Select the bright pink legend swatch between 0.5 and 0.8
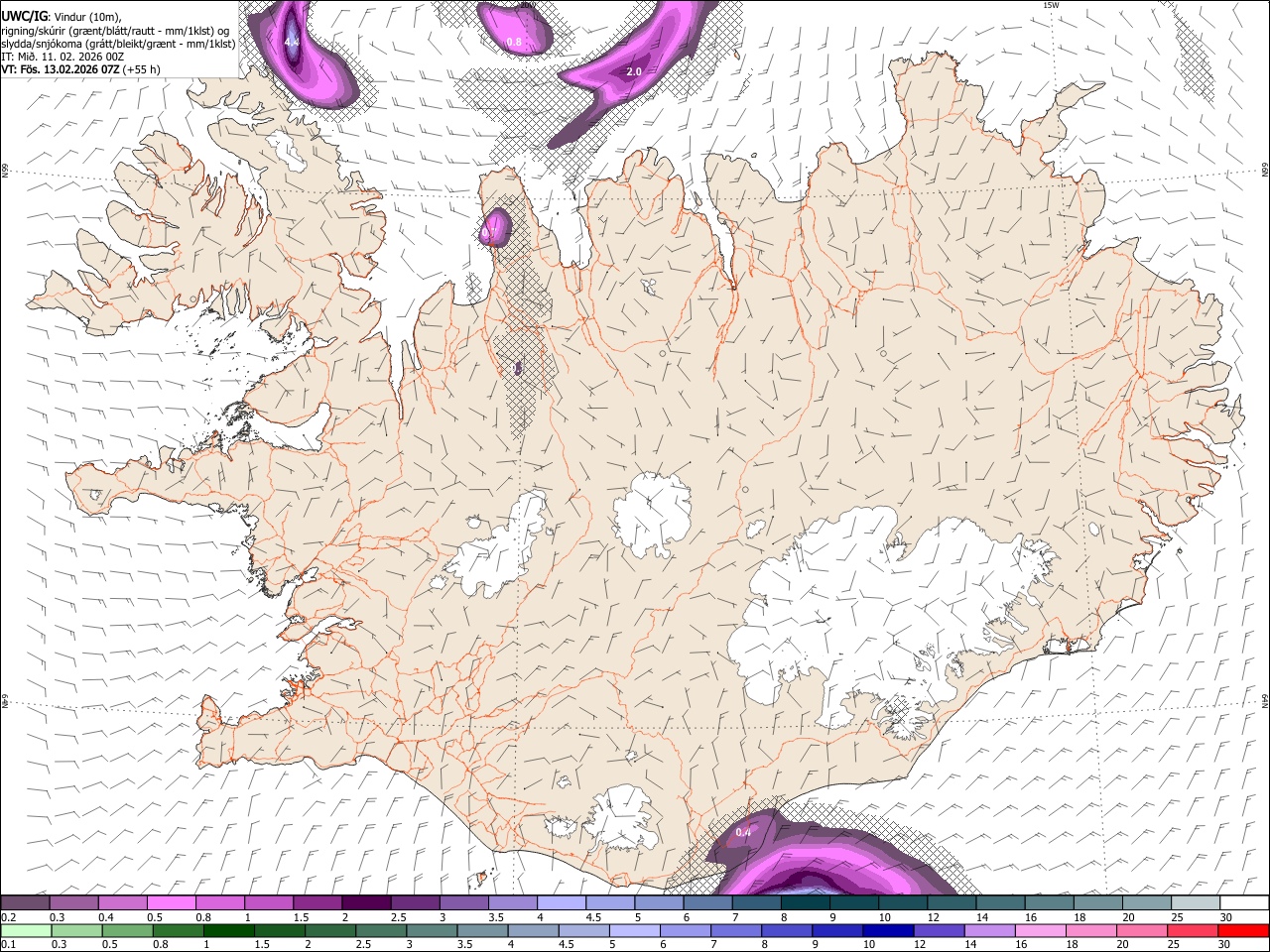The width and height of the screenshot is (1270, 952). click(x=173, y=903)
